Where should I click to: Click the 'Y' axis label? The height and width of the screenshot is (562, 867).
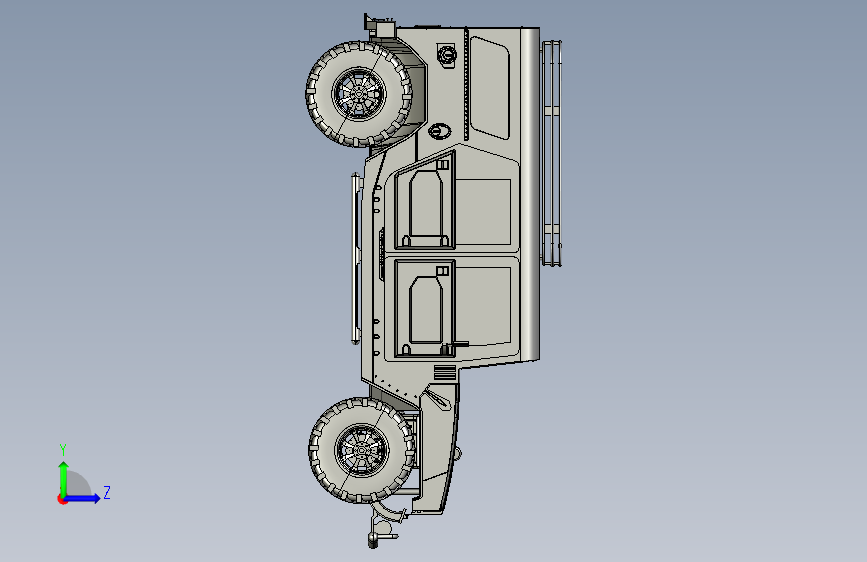[63, 449]
